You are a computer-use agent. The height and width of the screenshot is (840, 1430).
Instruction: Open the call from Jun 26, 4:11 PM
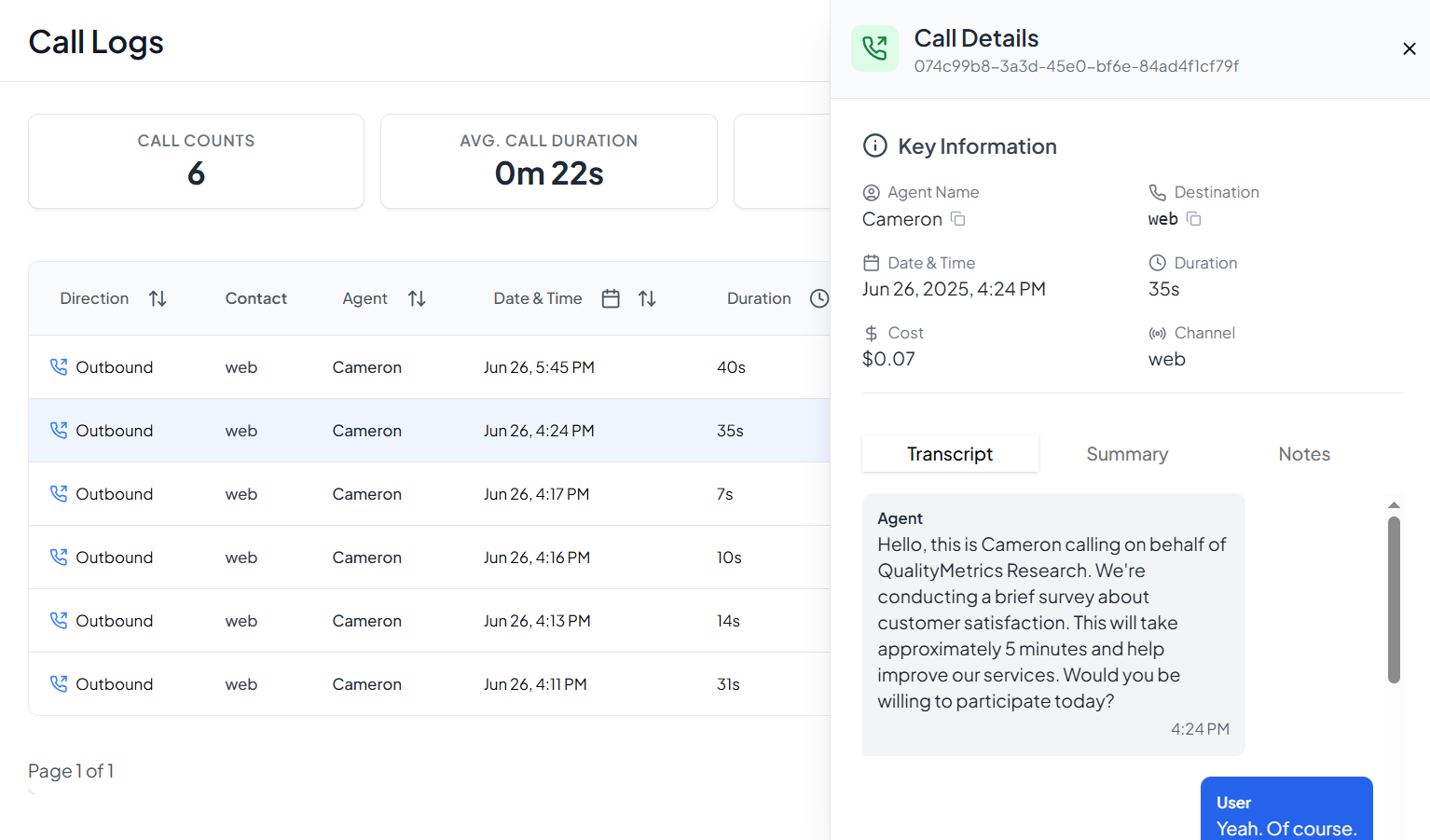coord(429,684)
